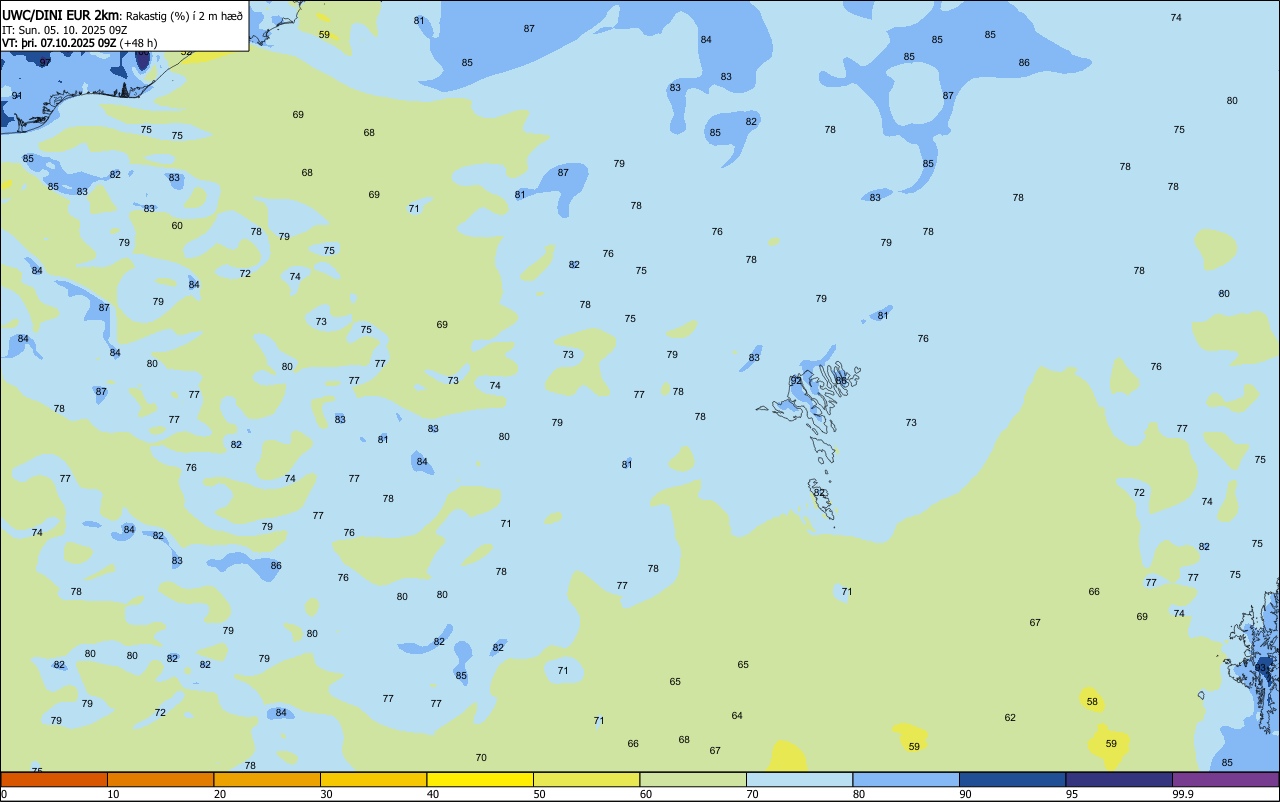1280x802 pixels.
Task: Click the '50' legend scale label
Action: click(x=540, y=794)
